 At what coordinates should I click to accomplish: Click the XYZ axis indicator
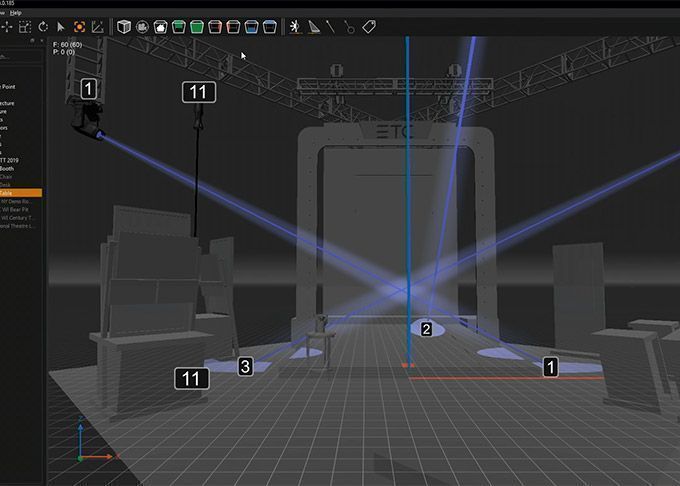pyautogui.click(x=96, y=439)
